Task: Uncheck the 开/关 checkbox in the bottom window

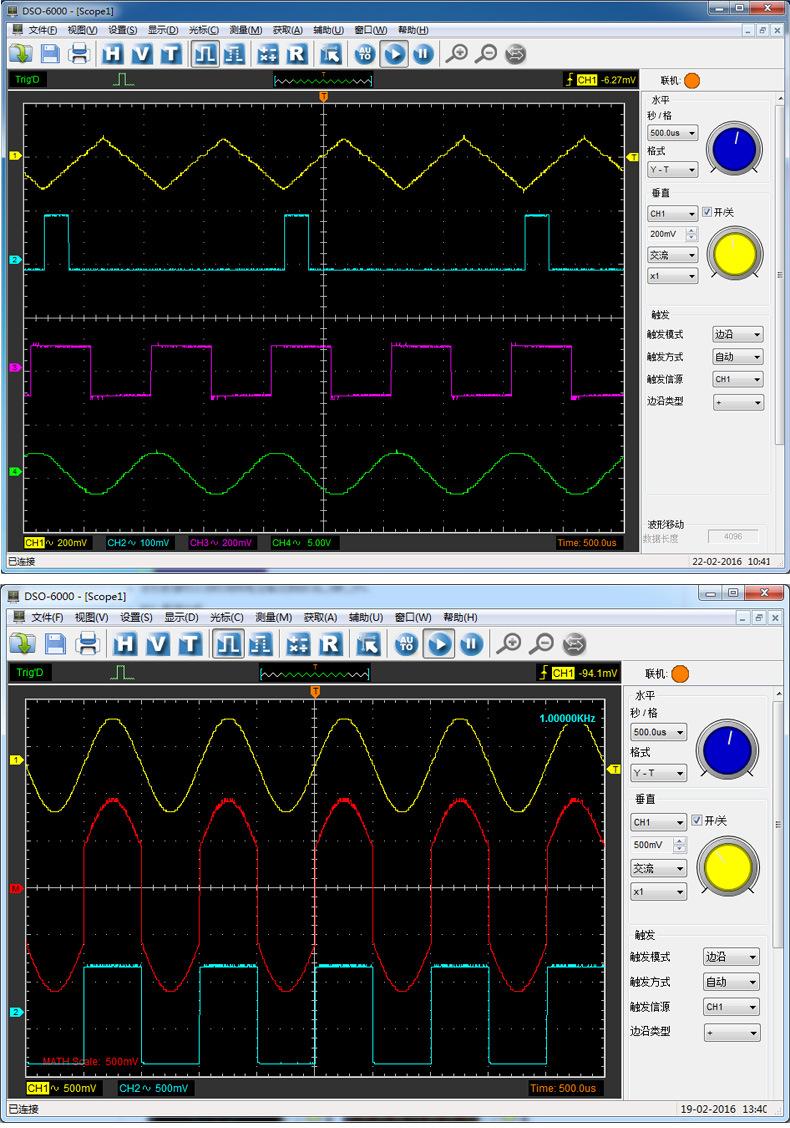Action: tap(697, 821)
